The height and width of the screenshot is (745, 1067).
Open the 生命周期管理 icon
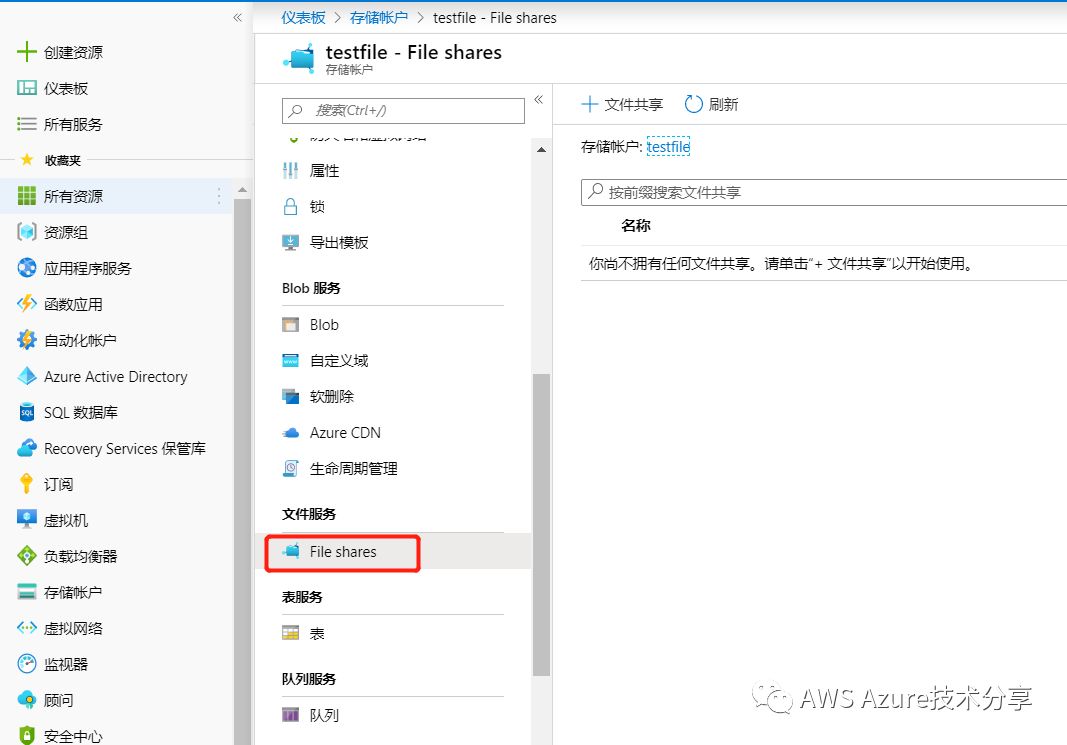pyautogui.click(x=291, y=468)
